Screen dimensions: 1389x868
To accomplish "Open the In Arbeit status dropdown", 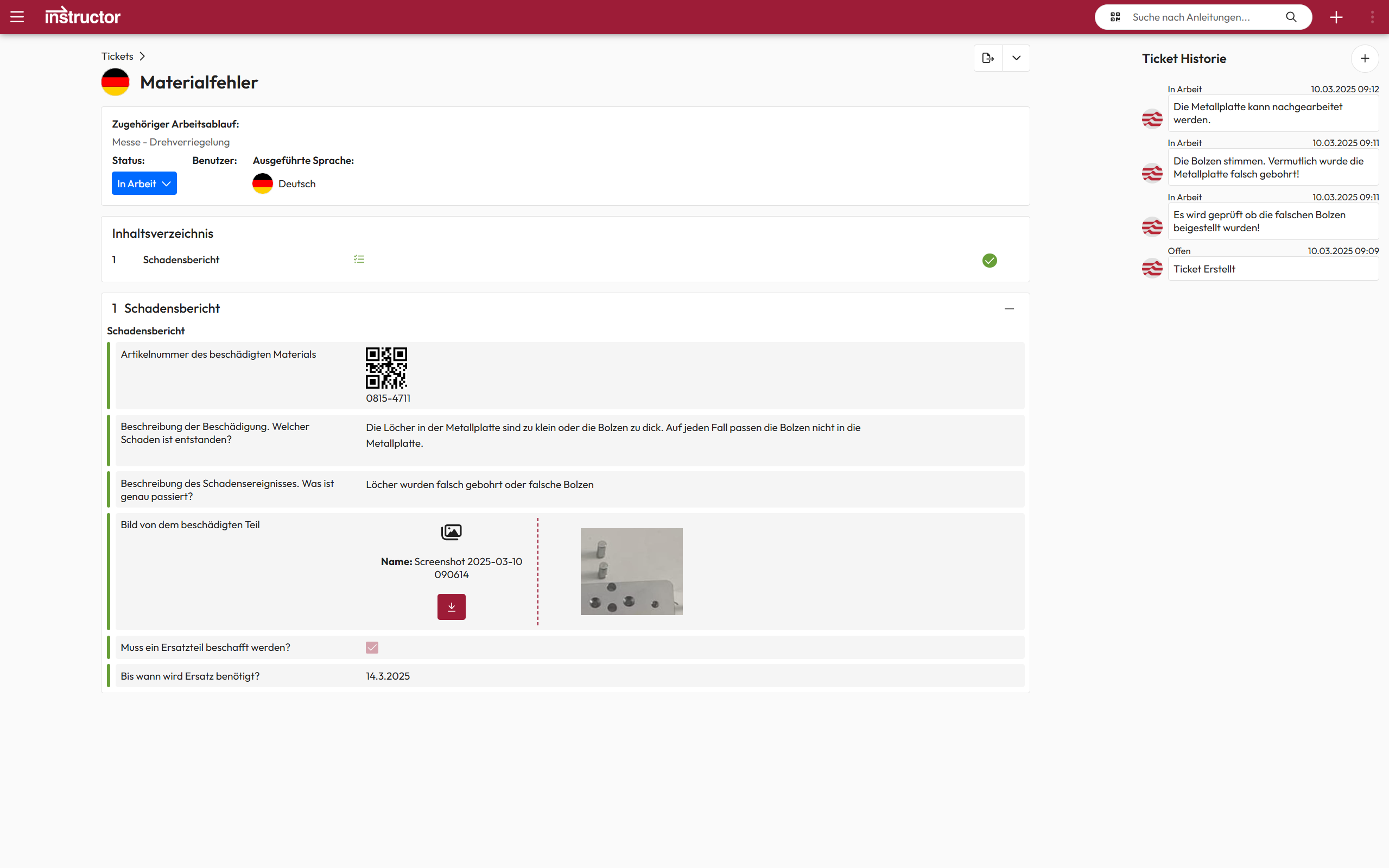I will point(144,183).
